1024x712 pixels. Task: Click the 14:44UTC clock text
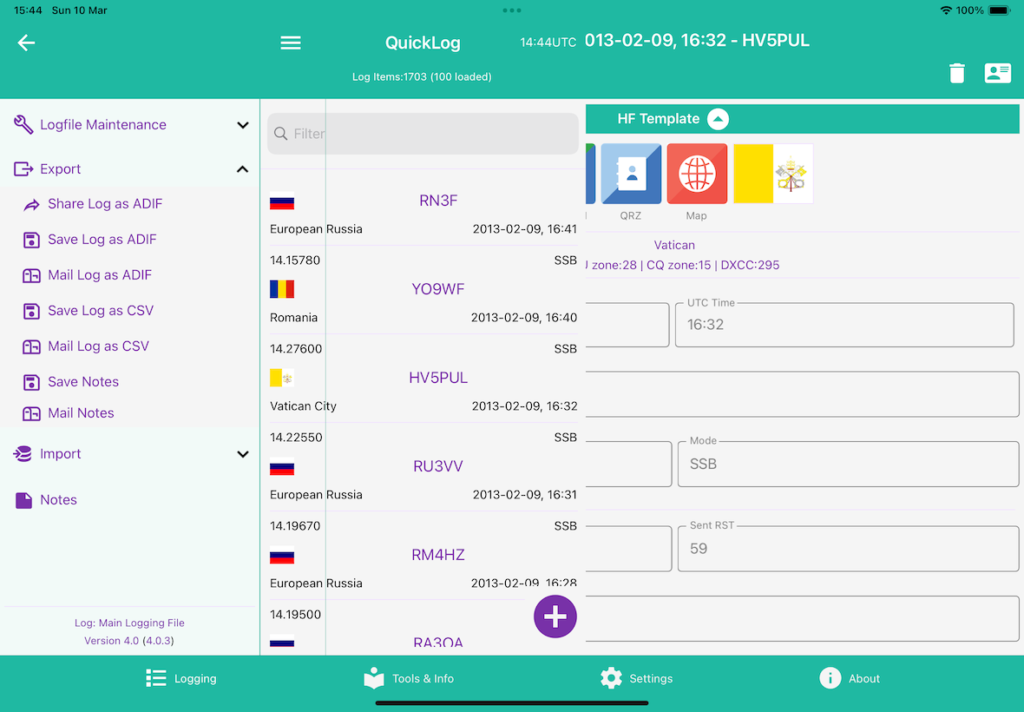[548, 43]
